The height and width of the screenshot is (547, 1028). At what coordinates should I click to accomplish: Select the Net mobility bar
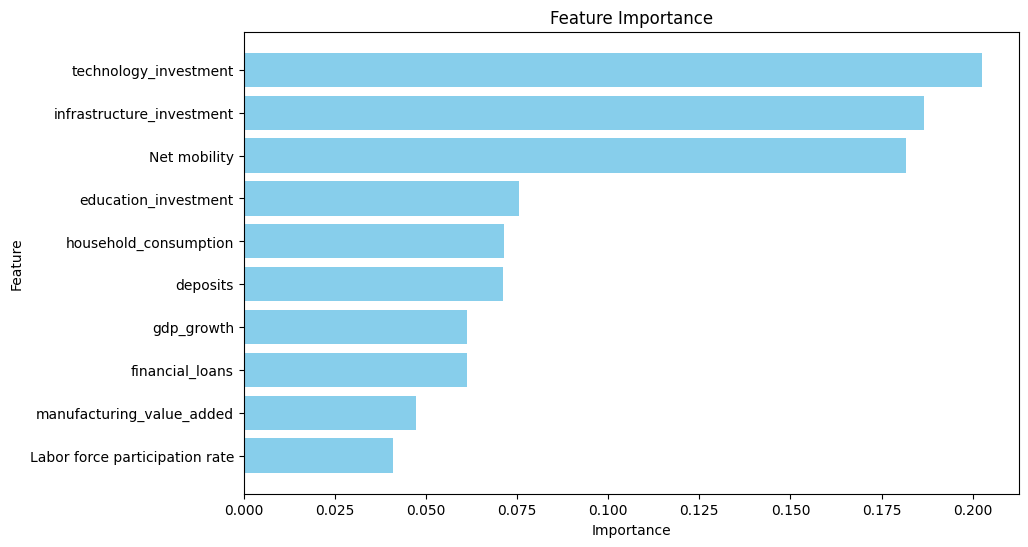[574, 156]
